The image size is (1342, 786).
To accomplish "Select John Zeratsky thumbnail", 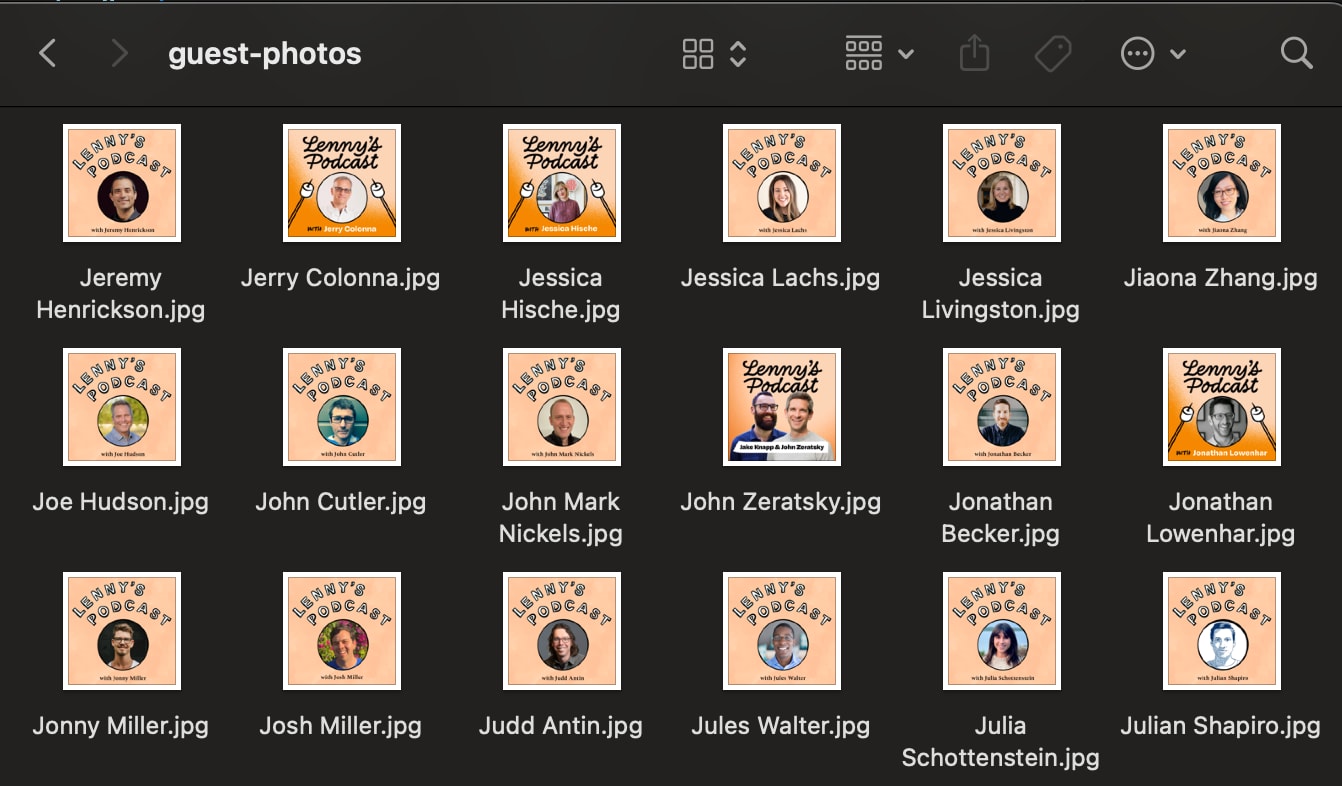I will pyautogui.click(x=782, y=407).
